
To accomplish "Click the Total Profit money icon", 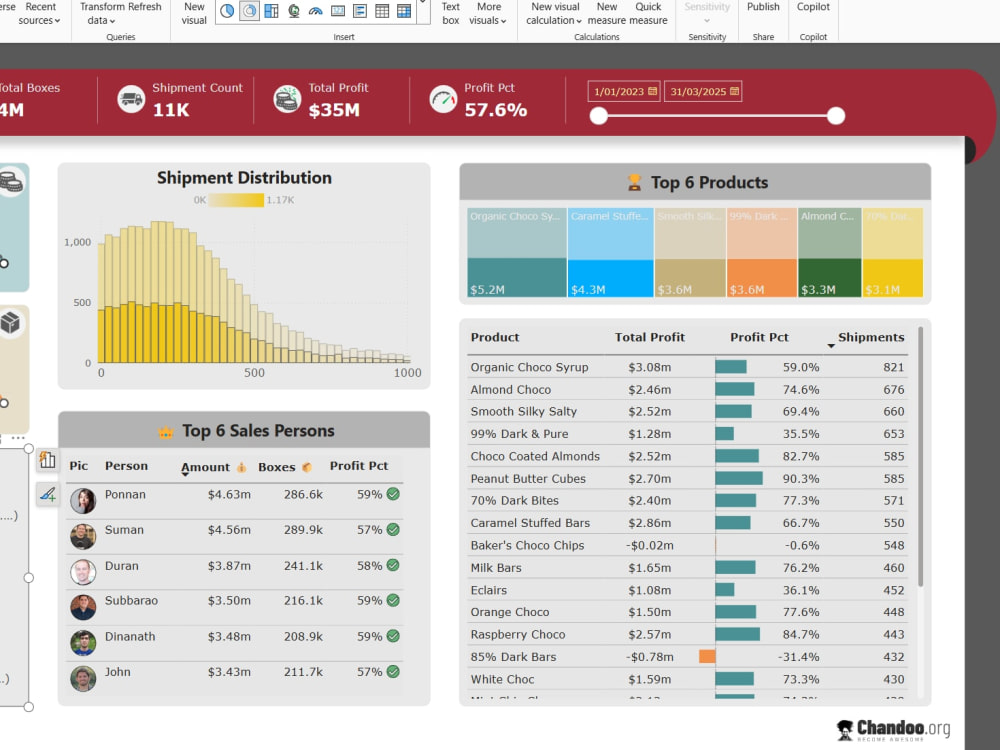I will [x=287, y=99].
